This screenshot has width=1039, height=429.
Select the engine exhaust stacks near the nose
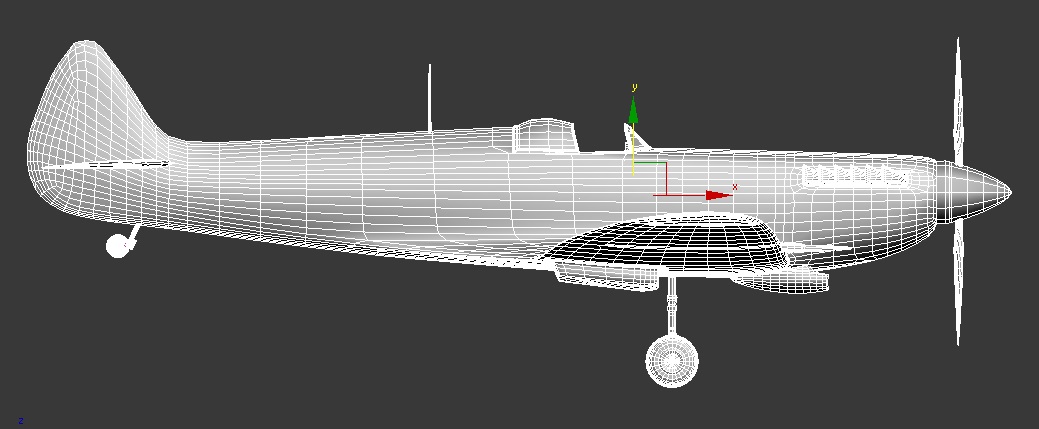click(855, 176)
